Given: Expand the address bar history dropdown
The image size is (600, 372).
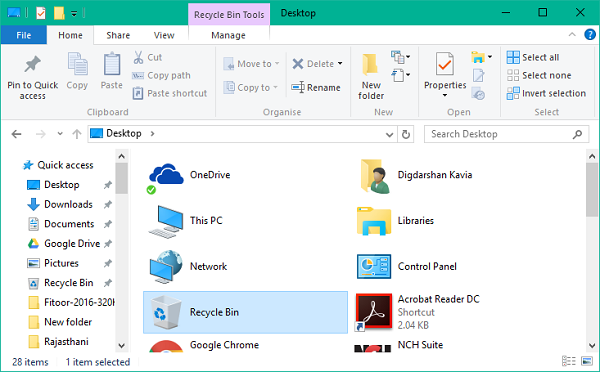Looking at the screenshot, I should coord(389,134).
